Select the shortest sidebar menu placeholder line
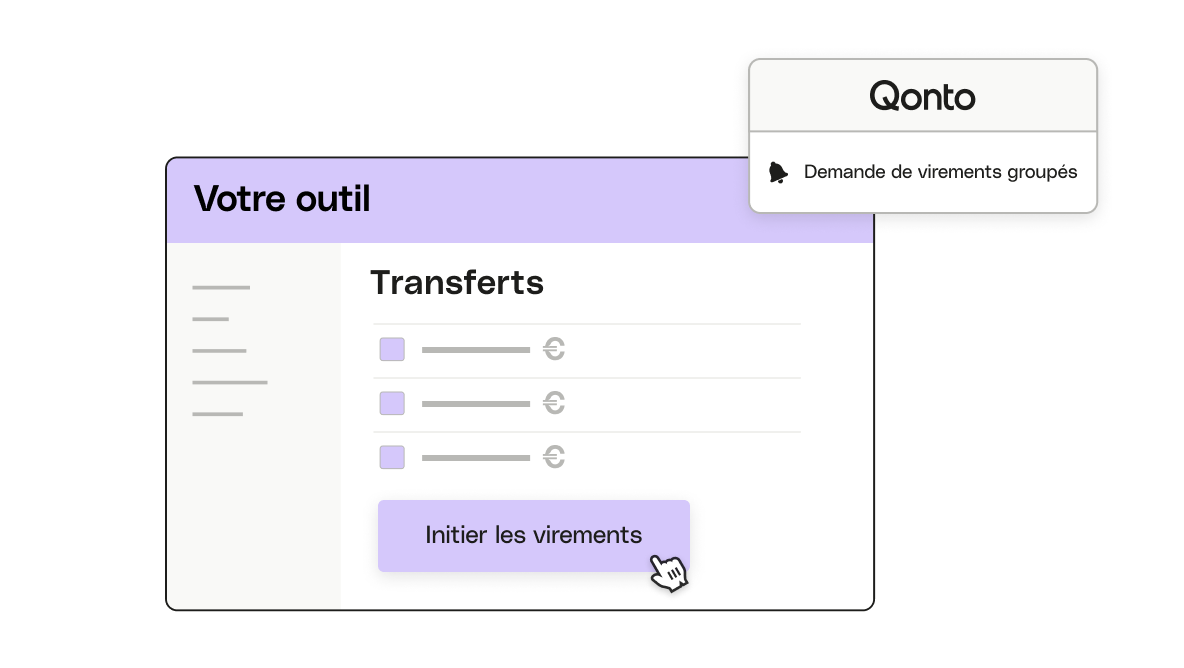 (x=211, y=319)
